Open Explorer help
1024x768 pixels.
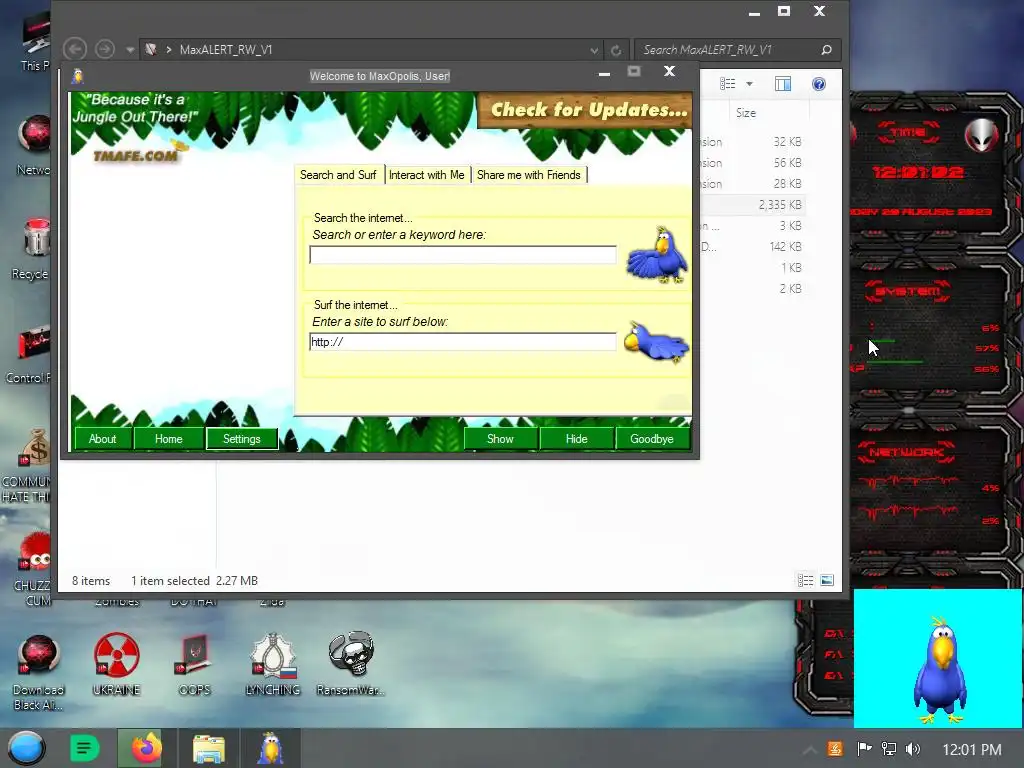coord(819,84)
